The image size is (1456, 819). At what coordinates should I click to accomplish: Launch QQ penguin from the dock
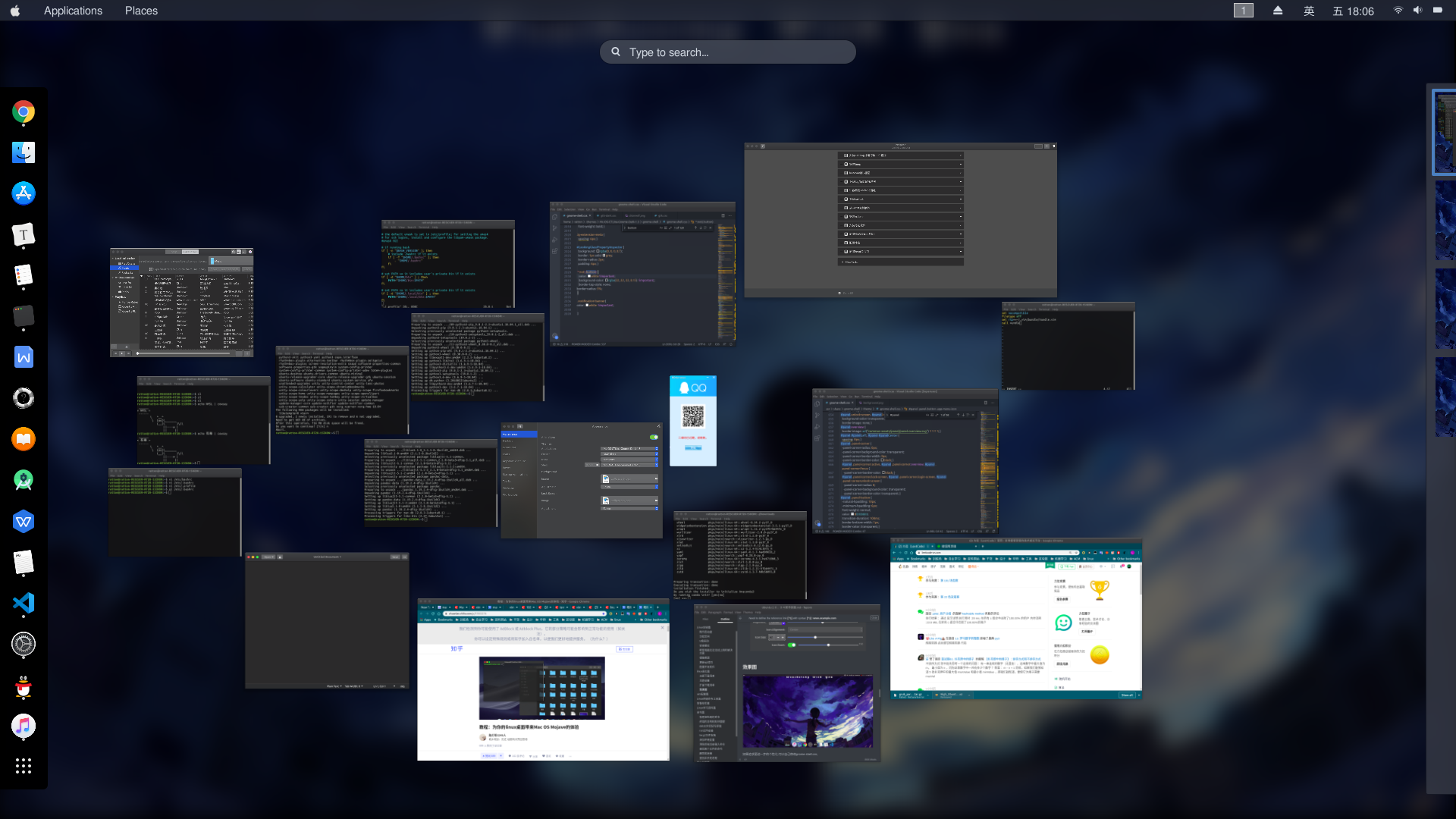coord(24,685)
